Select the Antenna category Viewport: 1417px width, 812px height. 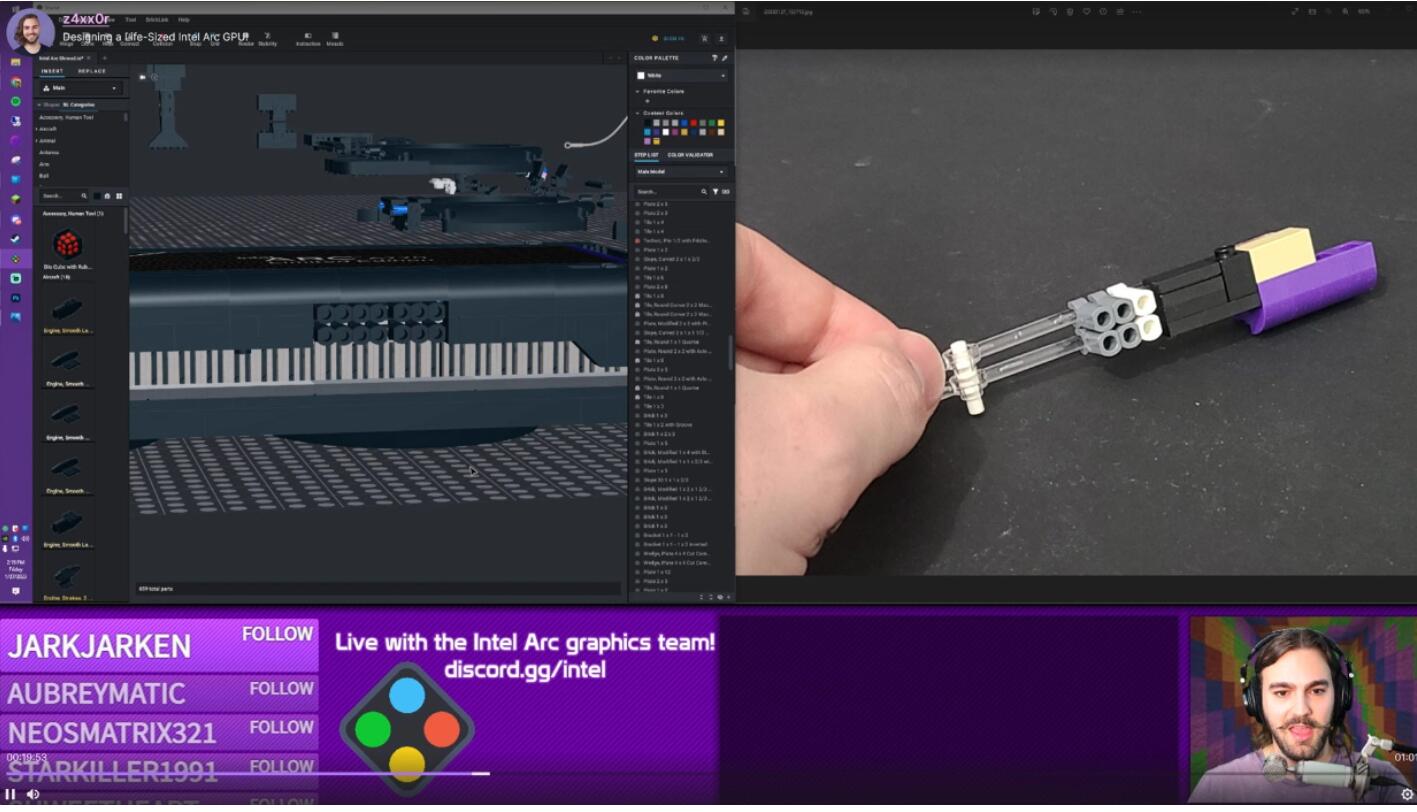(x=49, y=152)
